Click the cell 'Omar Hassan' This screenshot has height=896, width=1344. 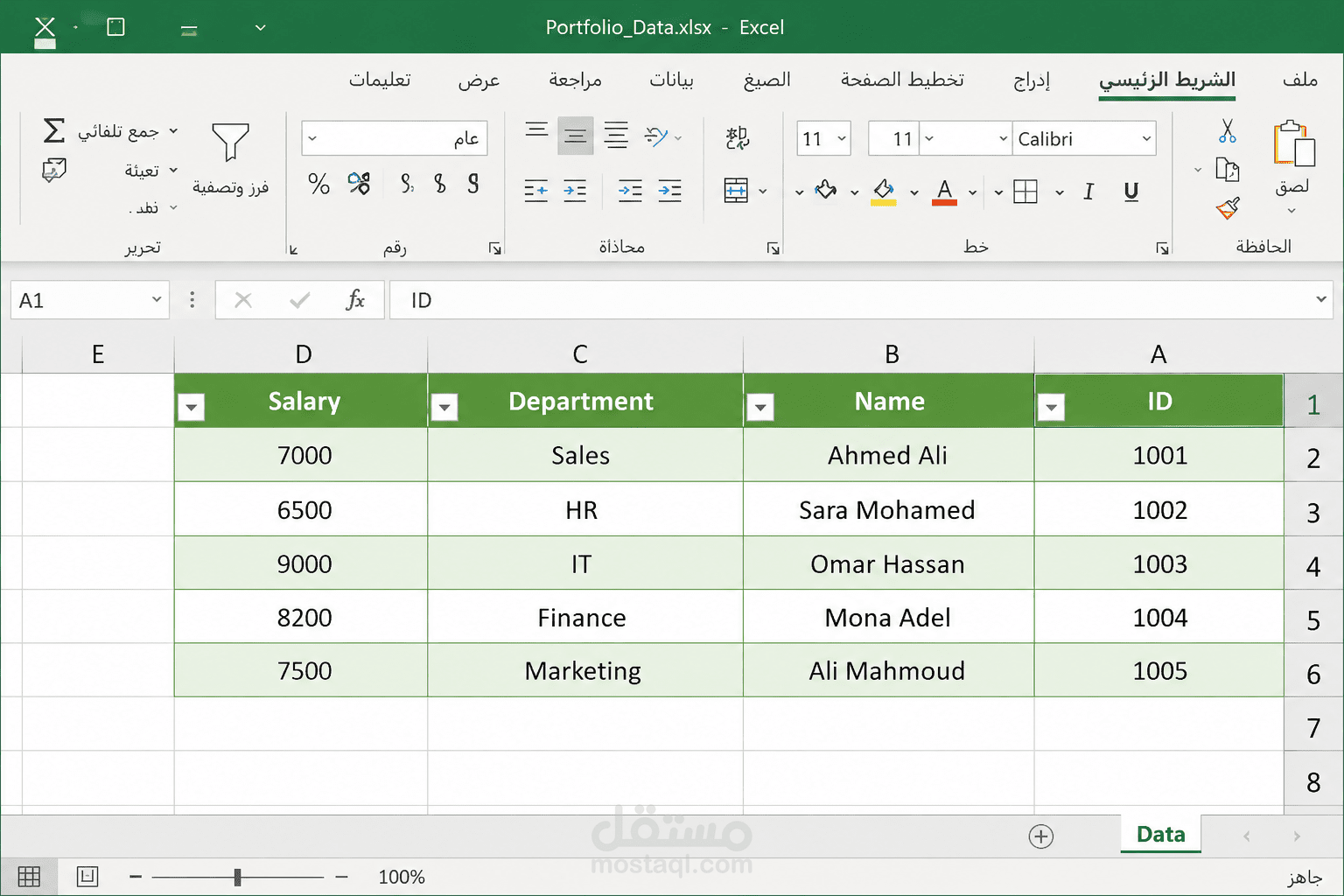[x=888, y=563]
